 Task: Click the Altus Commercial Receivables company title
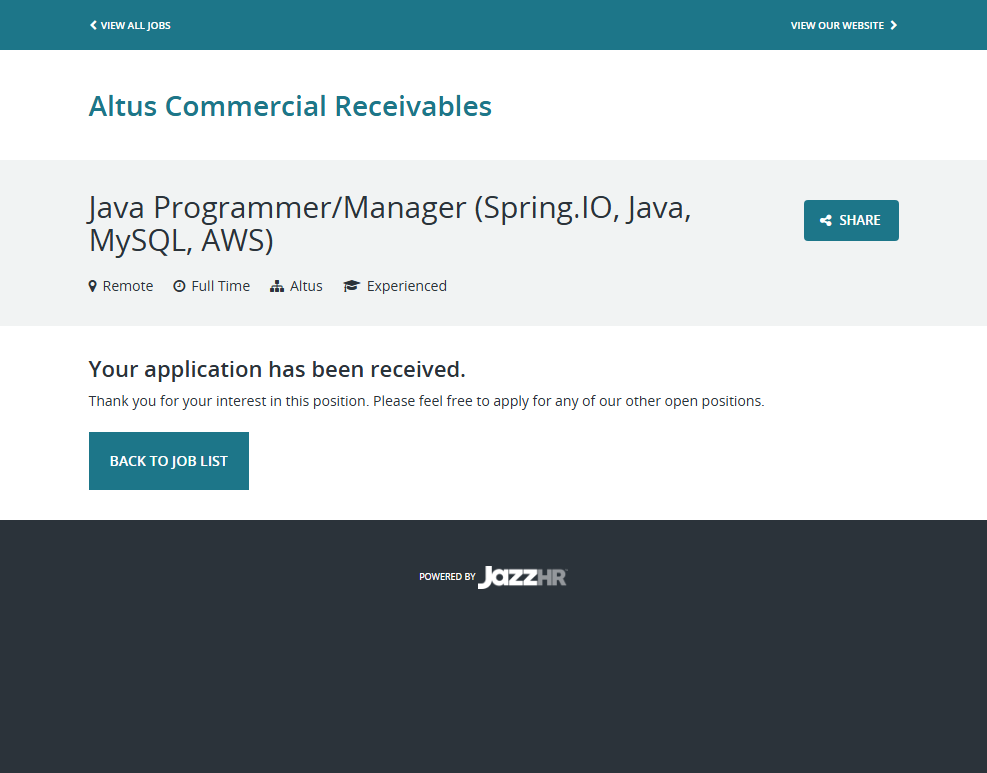pos(290,106)
